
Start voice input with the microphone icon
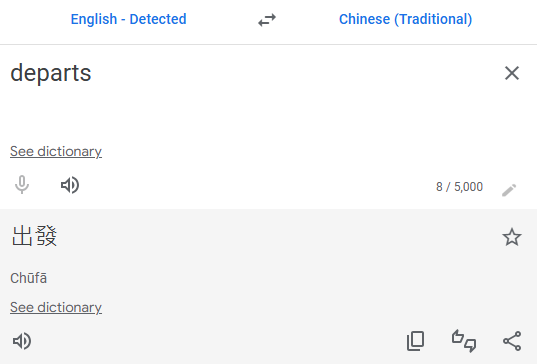click(x=22, y=185)
